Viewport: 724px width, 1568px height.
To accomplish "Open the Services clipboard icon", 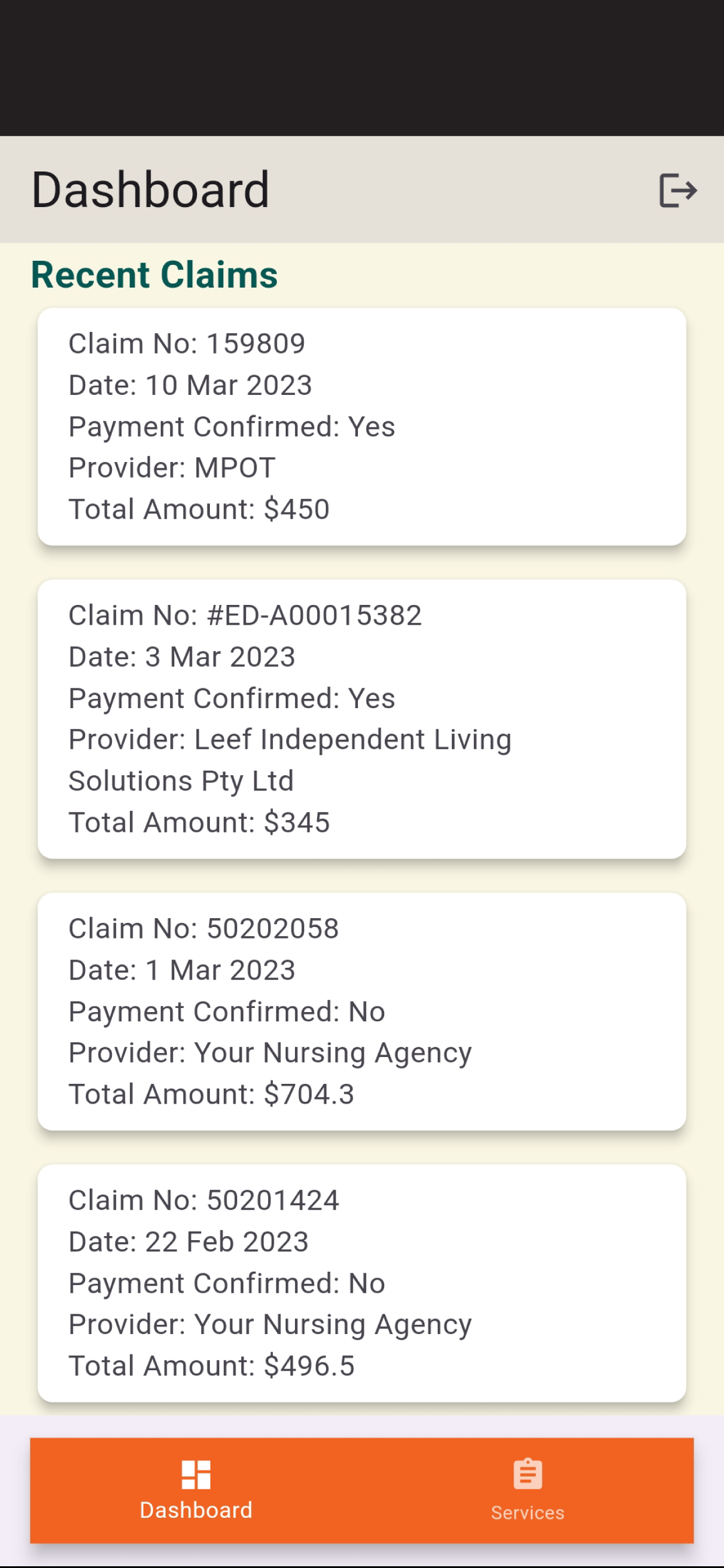I will pyautogui.click(x=528, y=1473).
